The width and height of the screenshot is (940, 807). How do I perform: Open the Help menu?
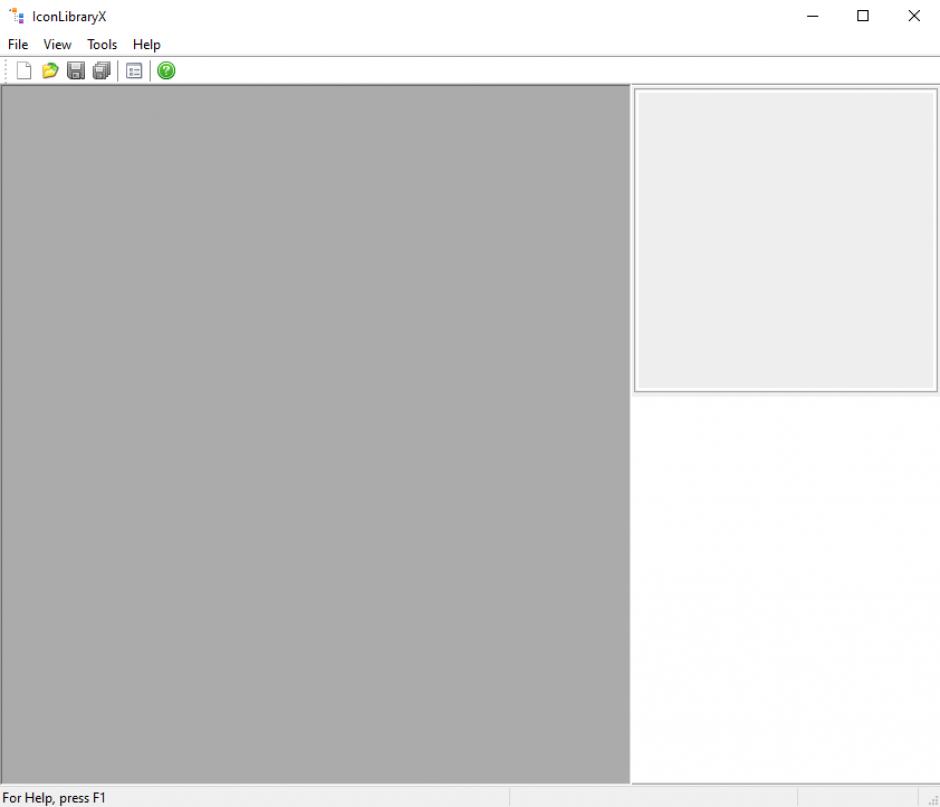tap(147, 44)
